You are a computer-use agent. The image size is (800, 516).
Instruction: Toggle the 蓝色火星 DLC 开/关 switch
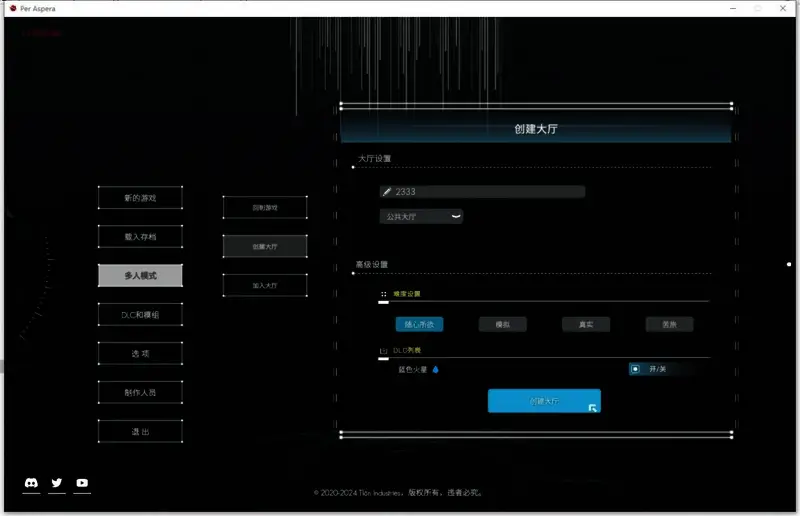636,369
